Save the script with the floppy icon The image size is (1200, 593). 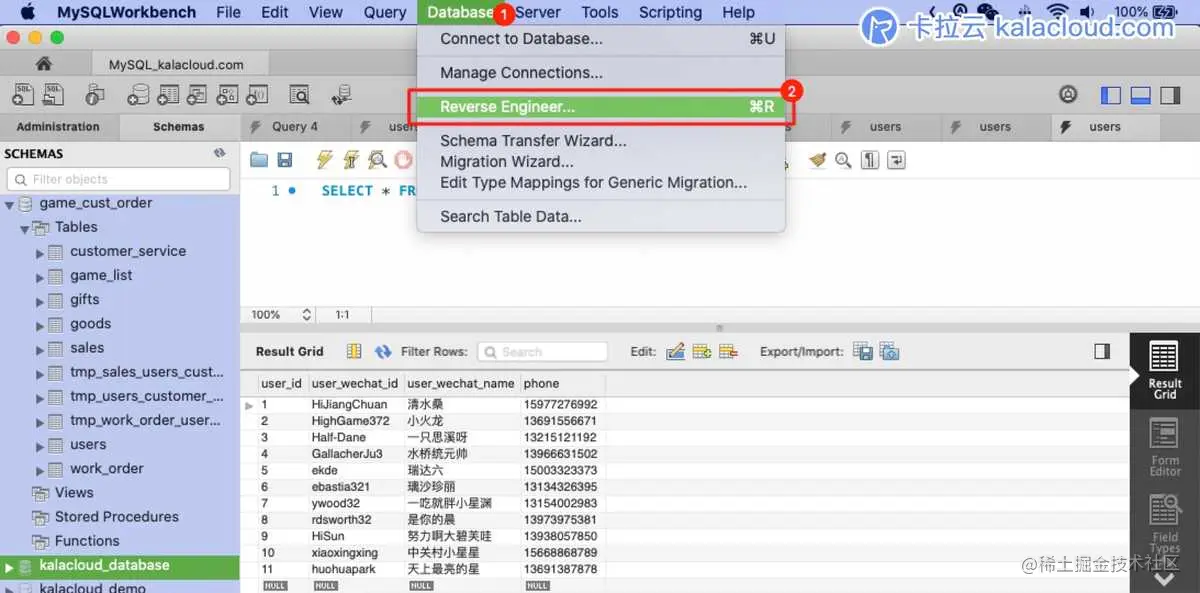285,160
